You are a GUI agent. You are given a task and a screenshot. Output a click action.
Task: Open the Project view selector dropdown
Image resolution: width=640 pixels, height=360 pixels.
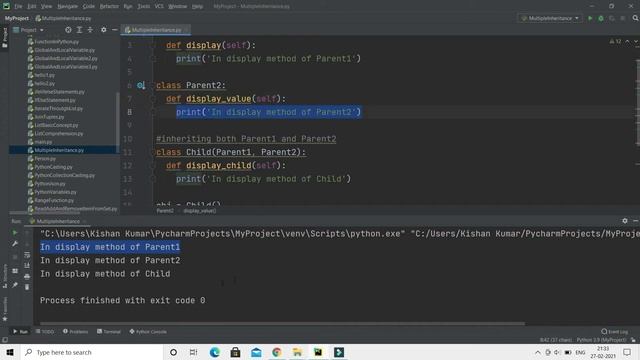[28, 30]
